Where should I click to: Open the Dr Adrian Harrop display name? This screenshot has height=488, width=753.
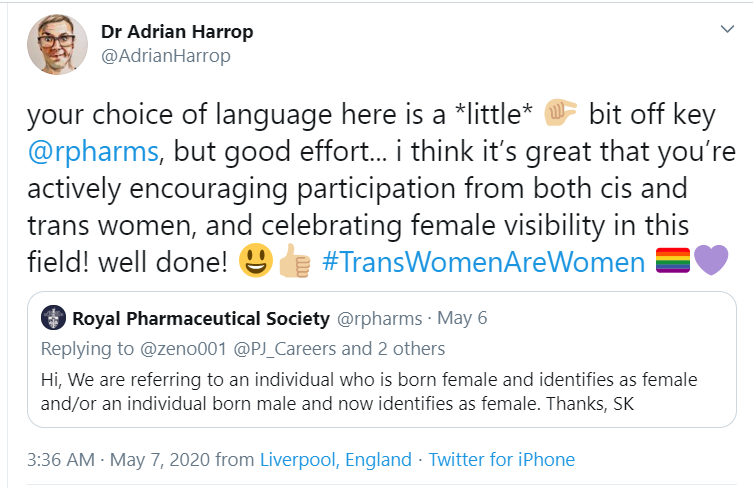[177, 32]
